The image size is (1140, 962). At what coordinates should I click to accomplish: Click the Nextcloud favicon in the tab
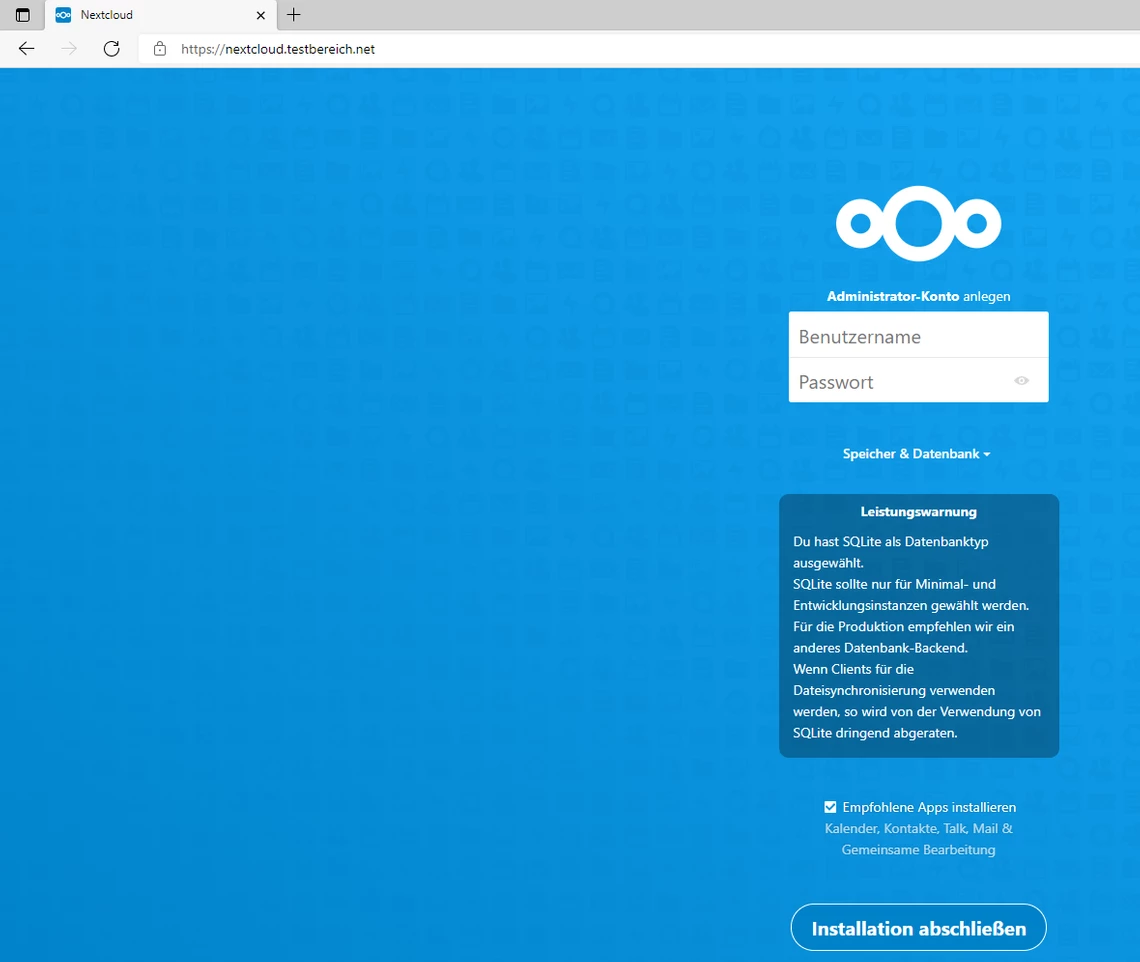point(63,15)
